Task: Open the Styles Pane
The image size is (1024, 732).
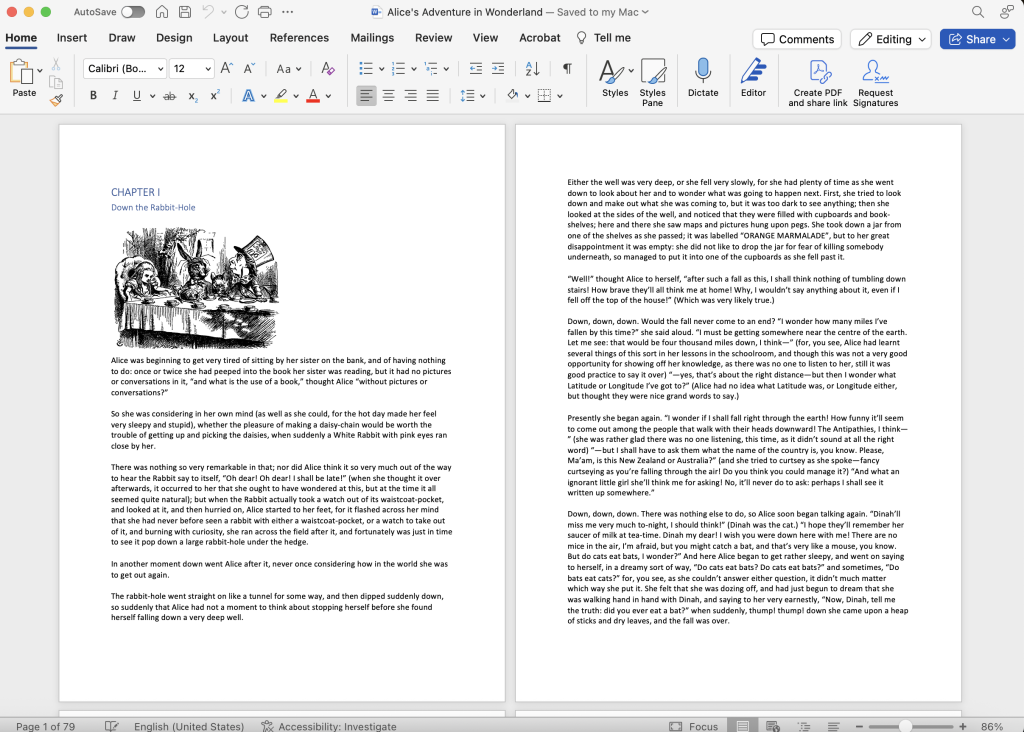Action: coord(652,82)
